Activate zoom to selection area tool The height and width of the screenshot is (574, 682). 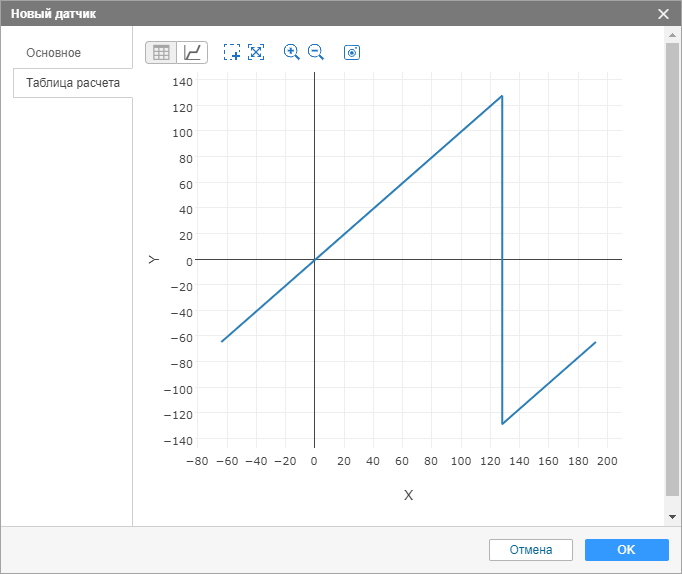pos(232,52)
